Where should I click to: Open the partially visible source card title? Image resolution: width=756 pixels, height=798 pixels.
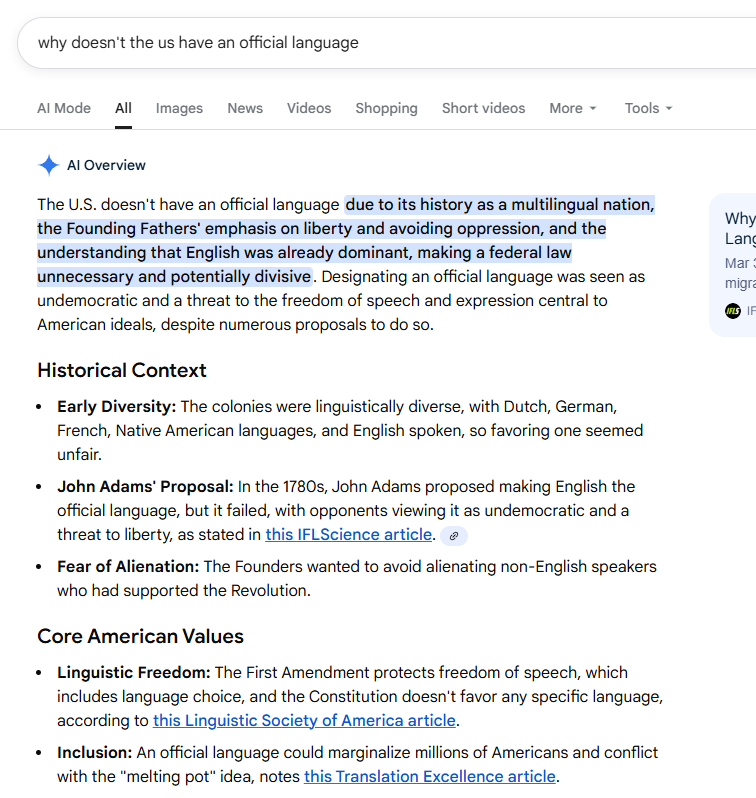[740, 229]
